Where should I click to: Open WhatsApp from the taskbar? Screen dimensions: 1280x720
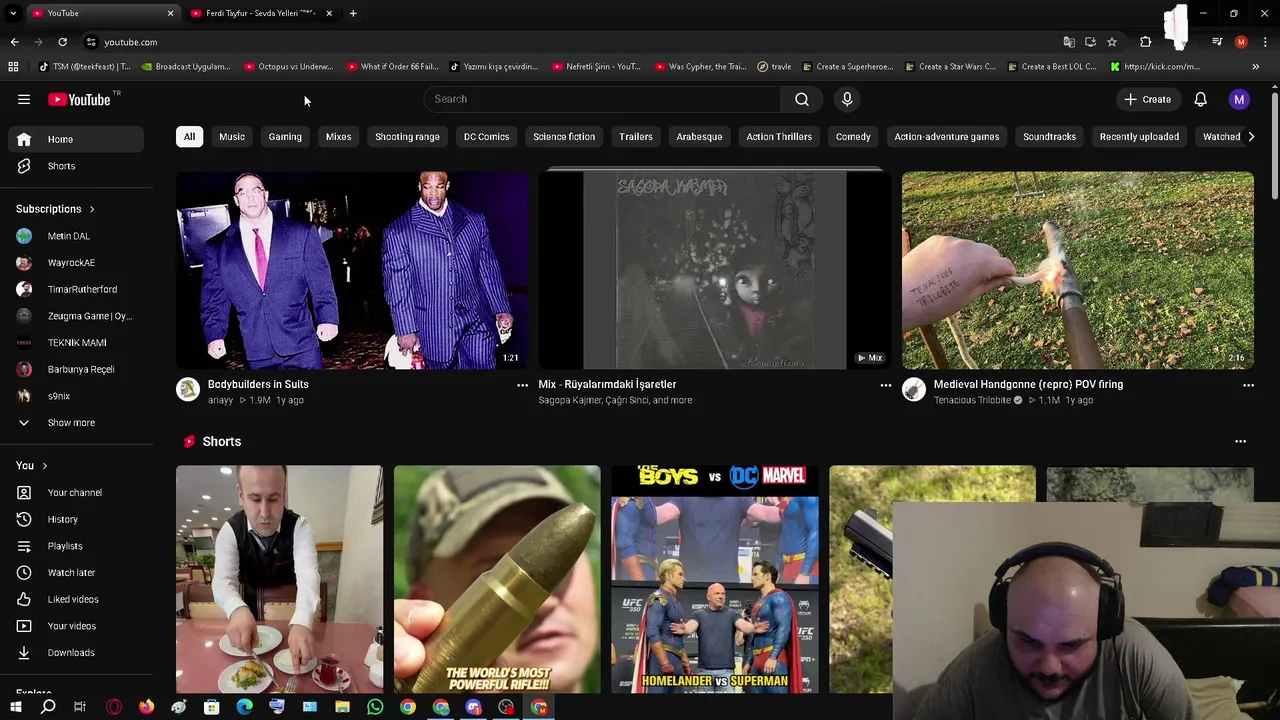click(375, 707)
